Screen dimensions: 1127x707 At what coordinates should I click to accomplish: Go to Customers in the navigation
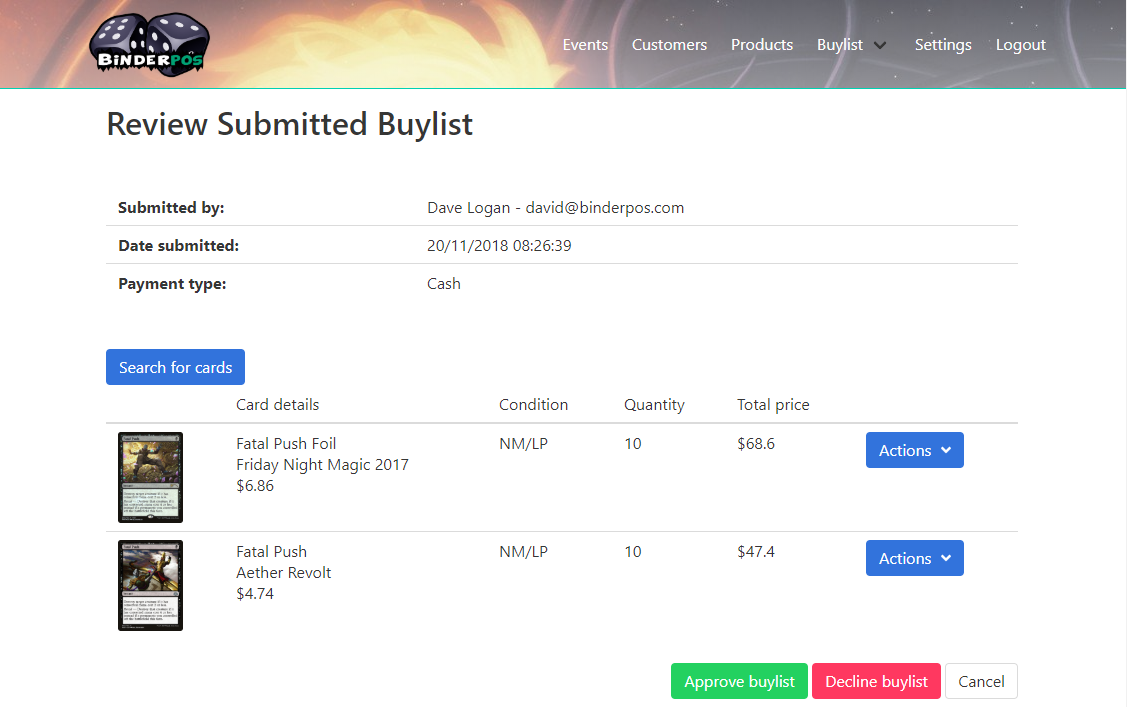pyautogui.click(x=669, y=45)
